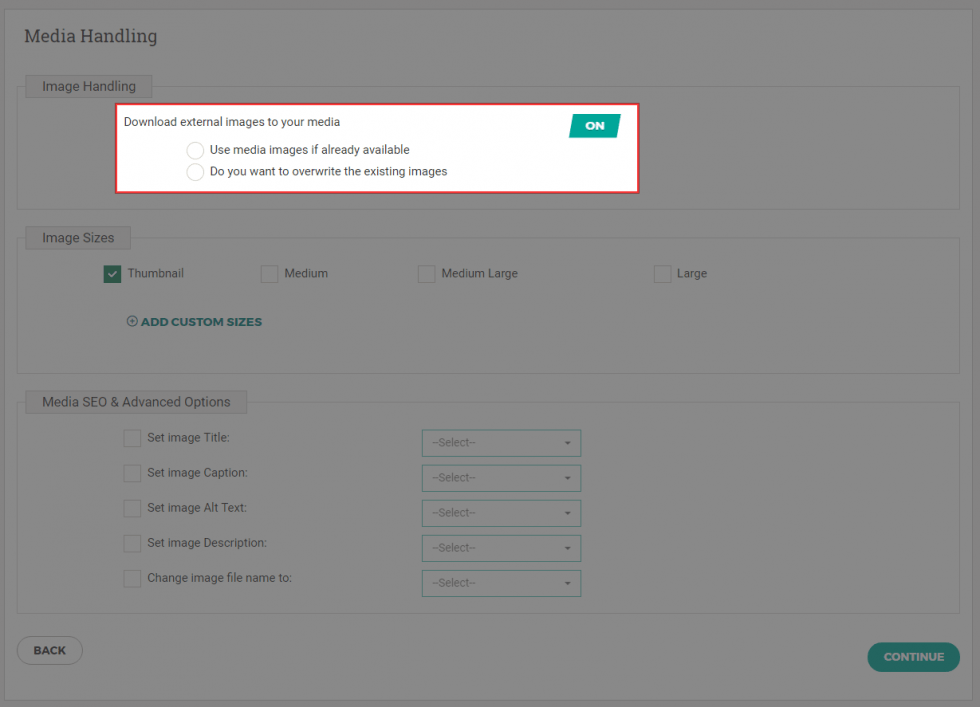Click the plus icon beside ADD CUSTOM SIZES
The height and width of the screenshot is (707, 980).
(x=131, y=321)
